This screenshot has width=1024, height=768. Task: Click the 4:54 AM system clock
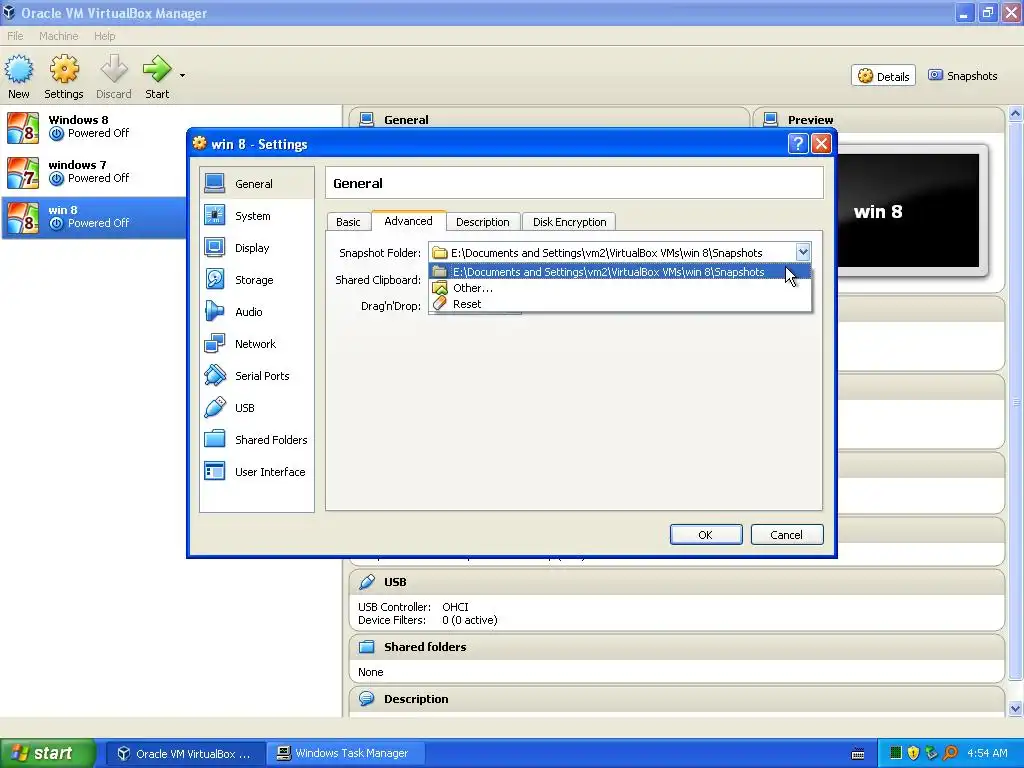pyautogui.click(x=987, y=753)
